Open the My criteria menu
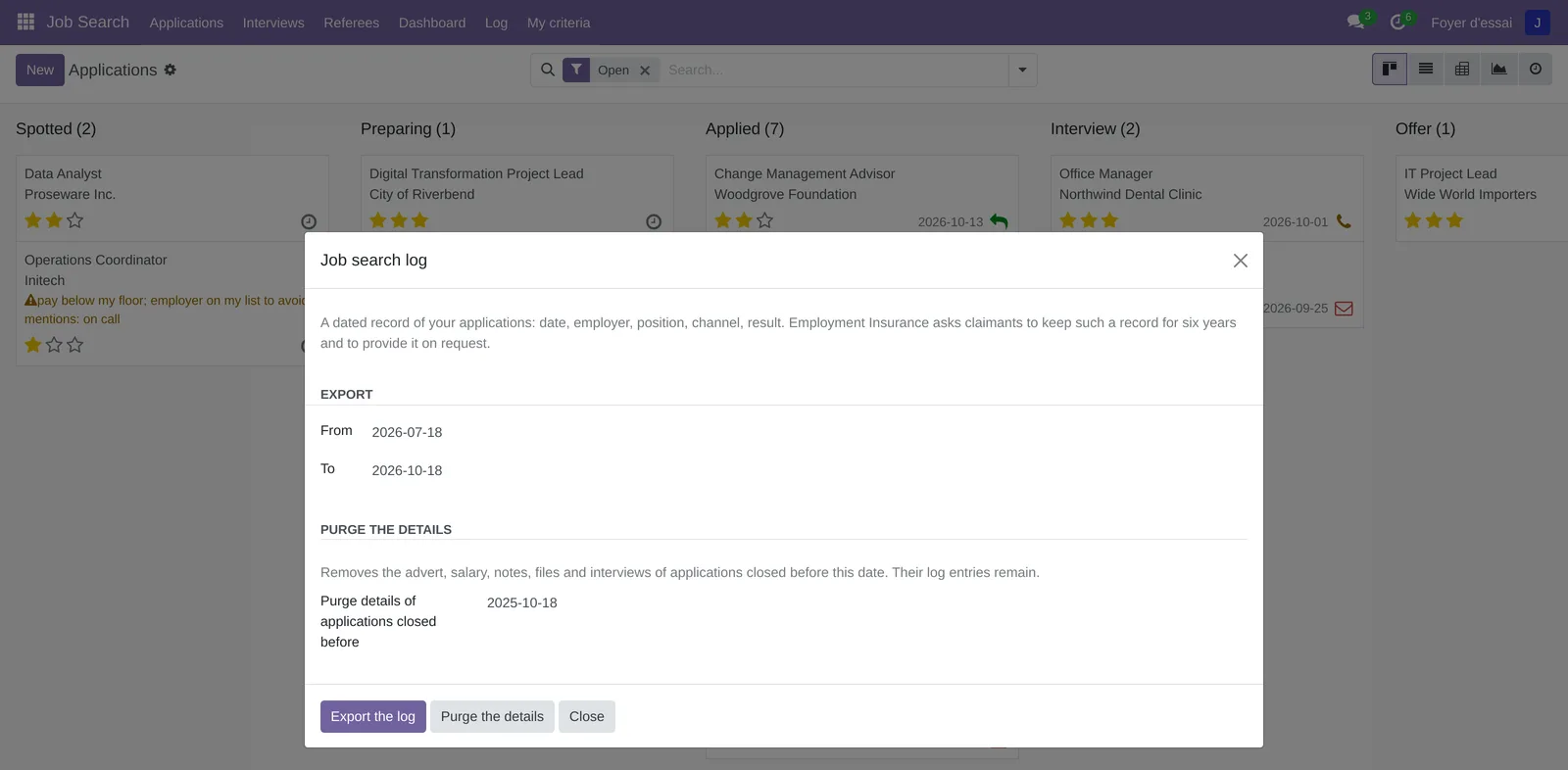1568x770 pixels. pyautogui.click(x=559, y=23)
